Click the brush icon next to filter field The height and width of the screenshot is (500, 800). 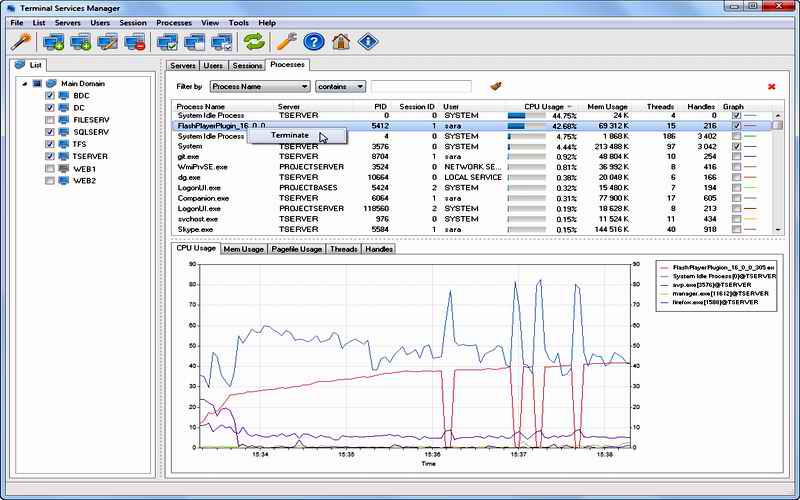coord(495,87)
